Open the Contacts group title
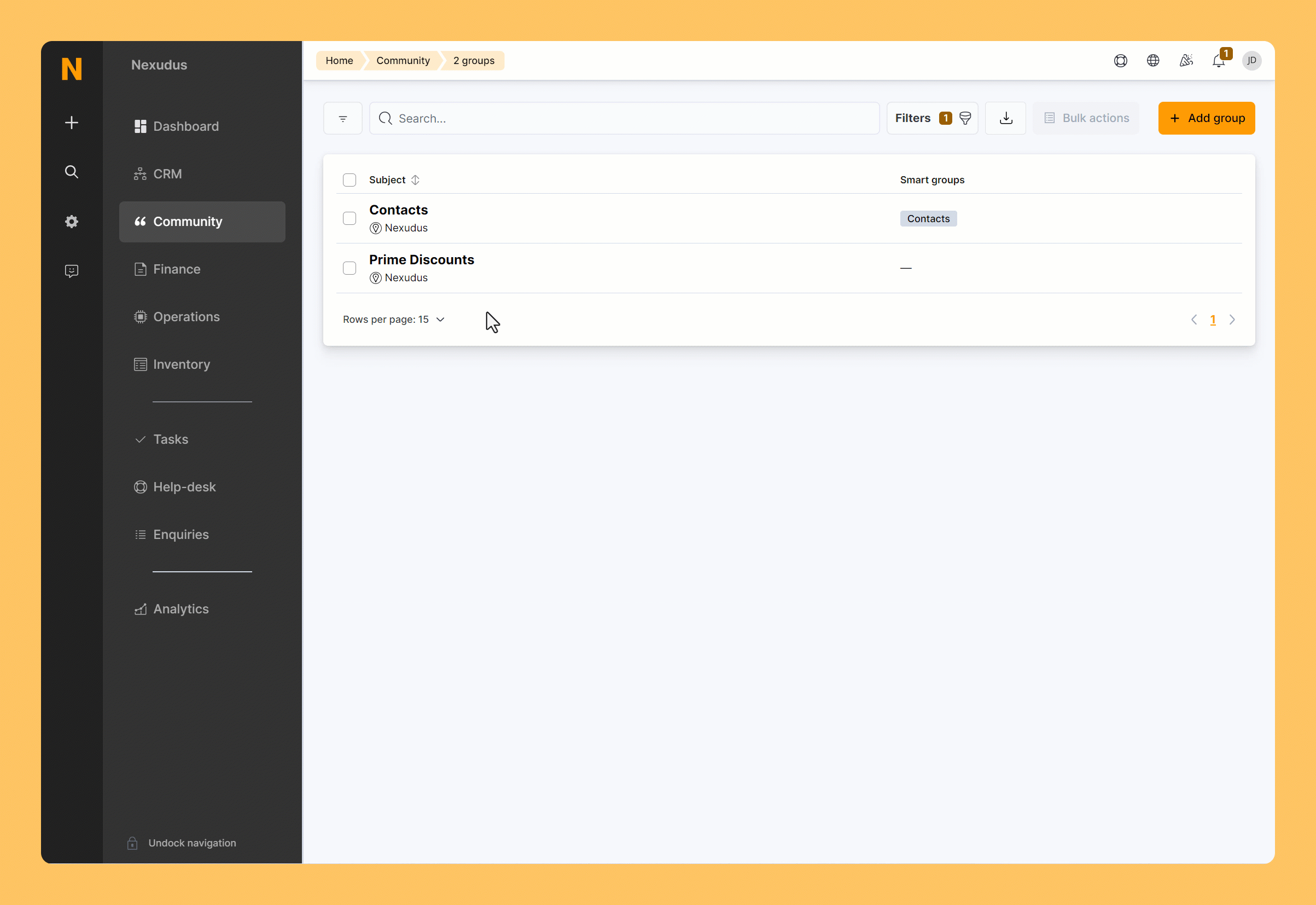The height and width of the screenshot is (905, 1316). coord(398,210)
